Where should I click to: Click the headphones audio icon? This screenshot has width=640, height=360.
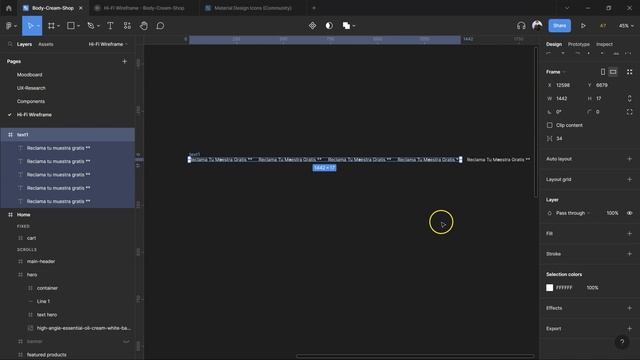coord(521,26)
